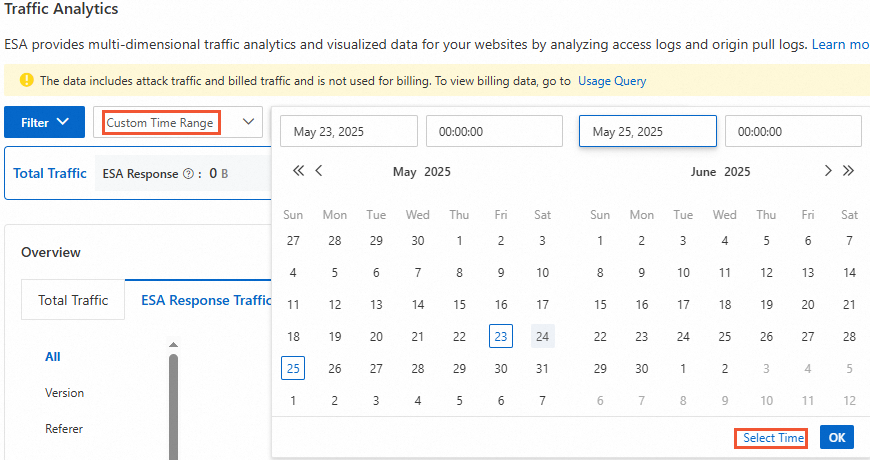Click the previous year double-chevron icon
The width and height of the screenshot is (870, 460).
298,171
